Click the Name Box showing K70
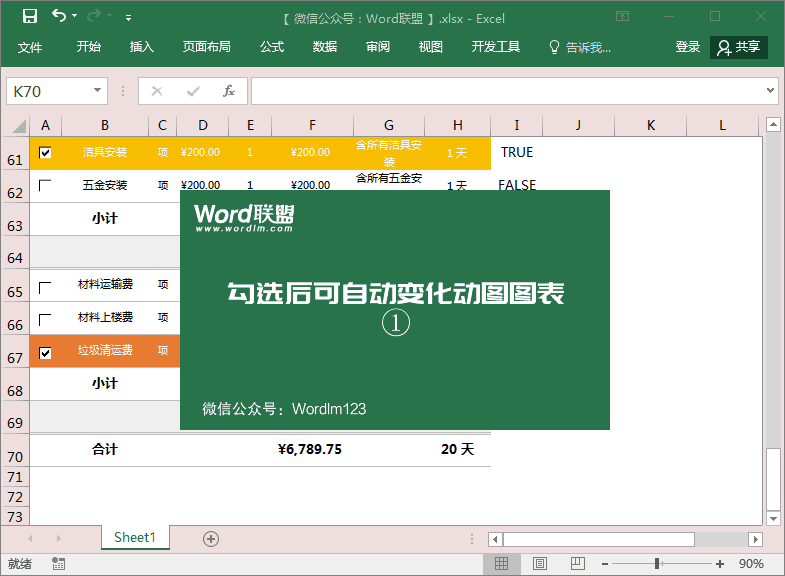The width and height of the screenshot is (785, 576). (x=49, y=91)
